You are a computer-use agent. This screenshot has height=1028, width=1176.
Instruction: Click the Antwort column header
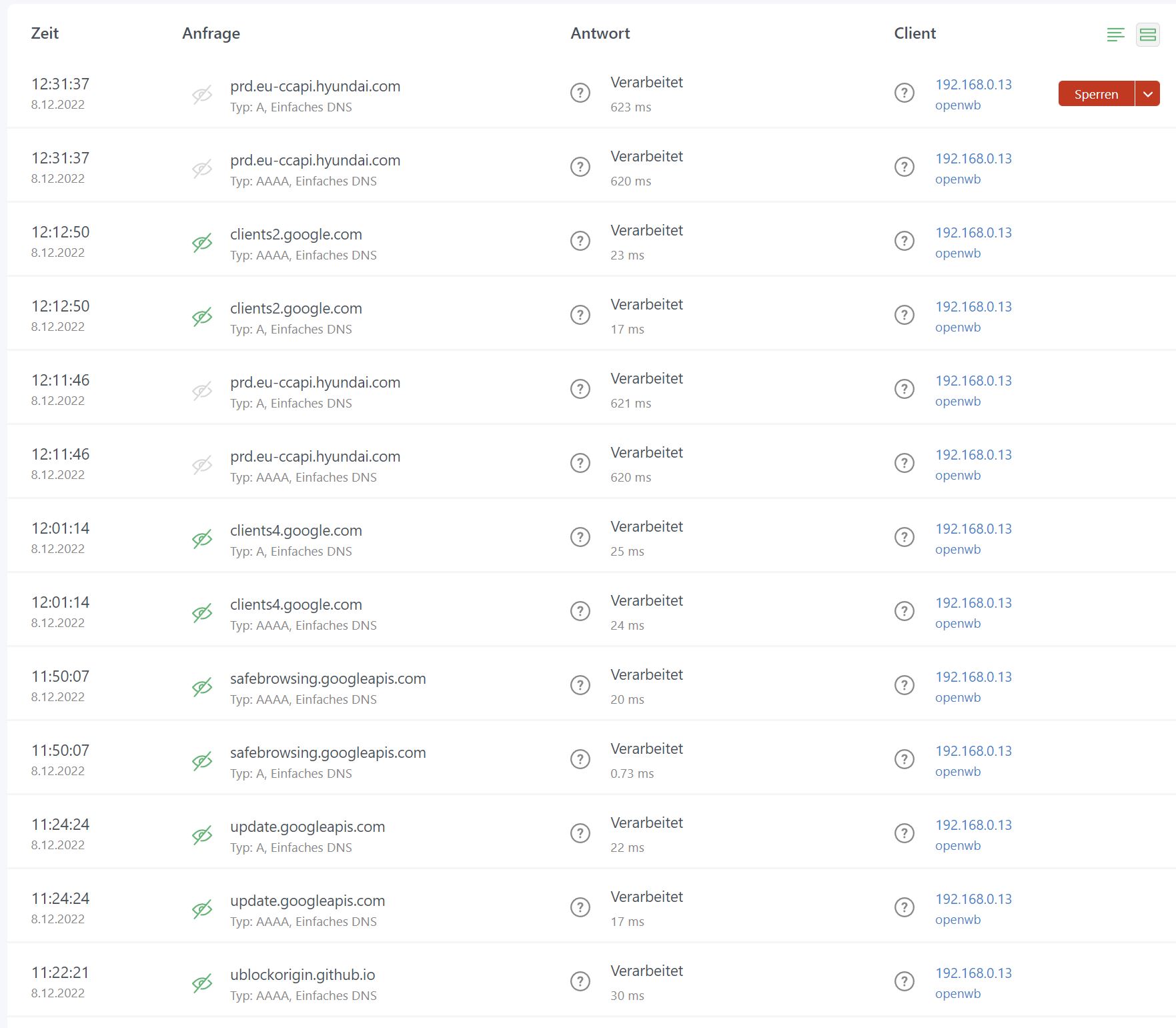click(x=600, y=33)
